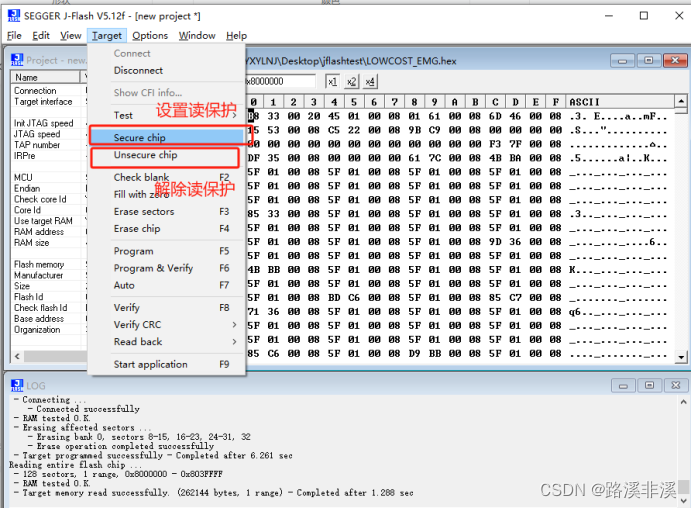Click the J-Flash application title icon
The width and height of the screenshot is (692, 508).
click(14, 16)
